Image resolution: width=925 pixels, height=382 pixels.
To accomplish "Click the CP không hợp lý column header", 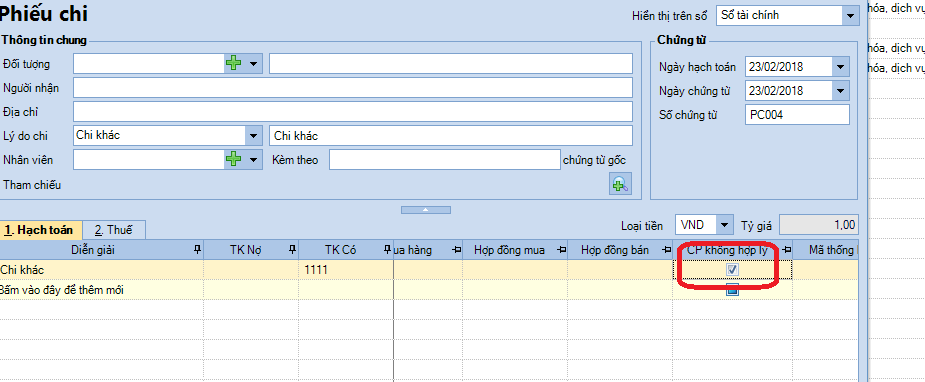I will point(733,250).
